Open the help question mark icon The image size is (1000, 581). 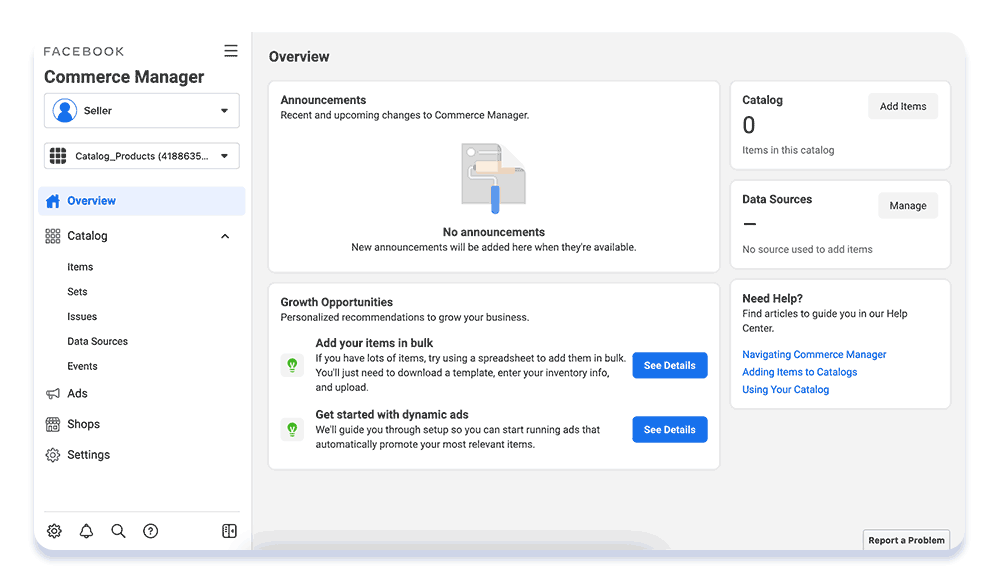point(151,531)
